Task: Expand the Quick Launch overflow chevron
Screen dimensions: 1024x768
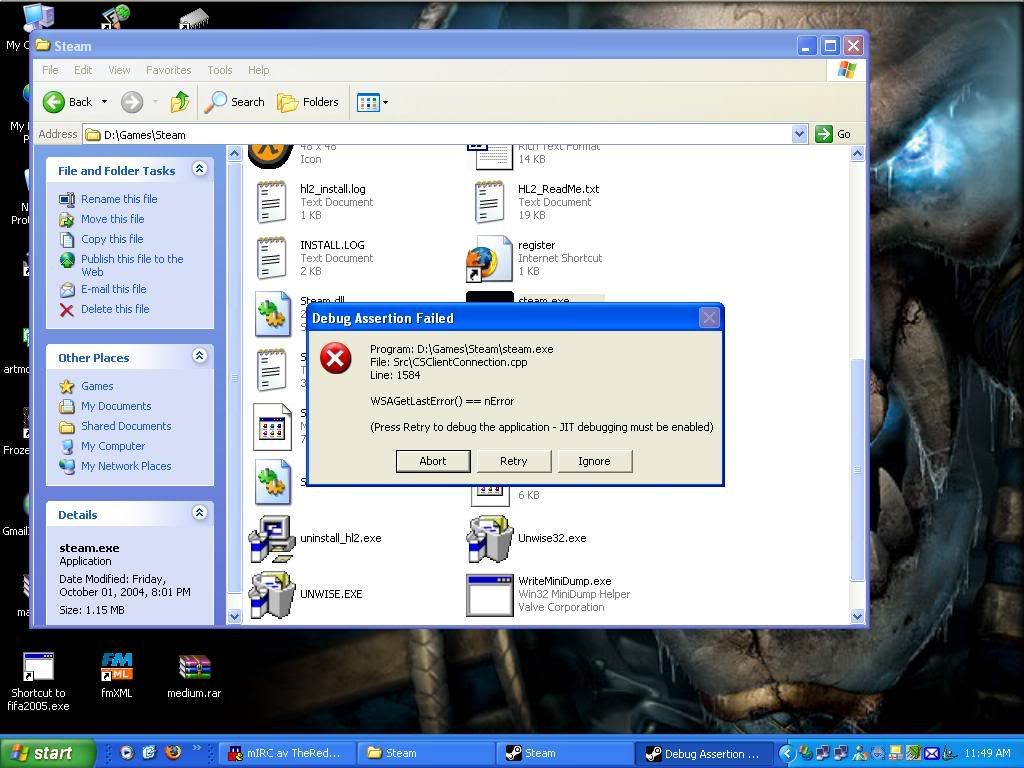Action: [197, 748]
